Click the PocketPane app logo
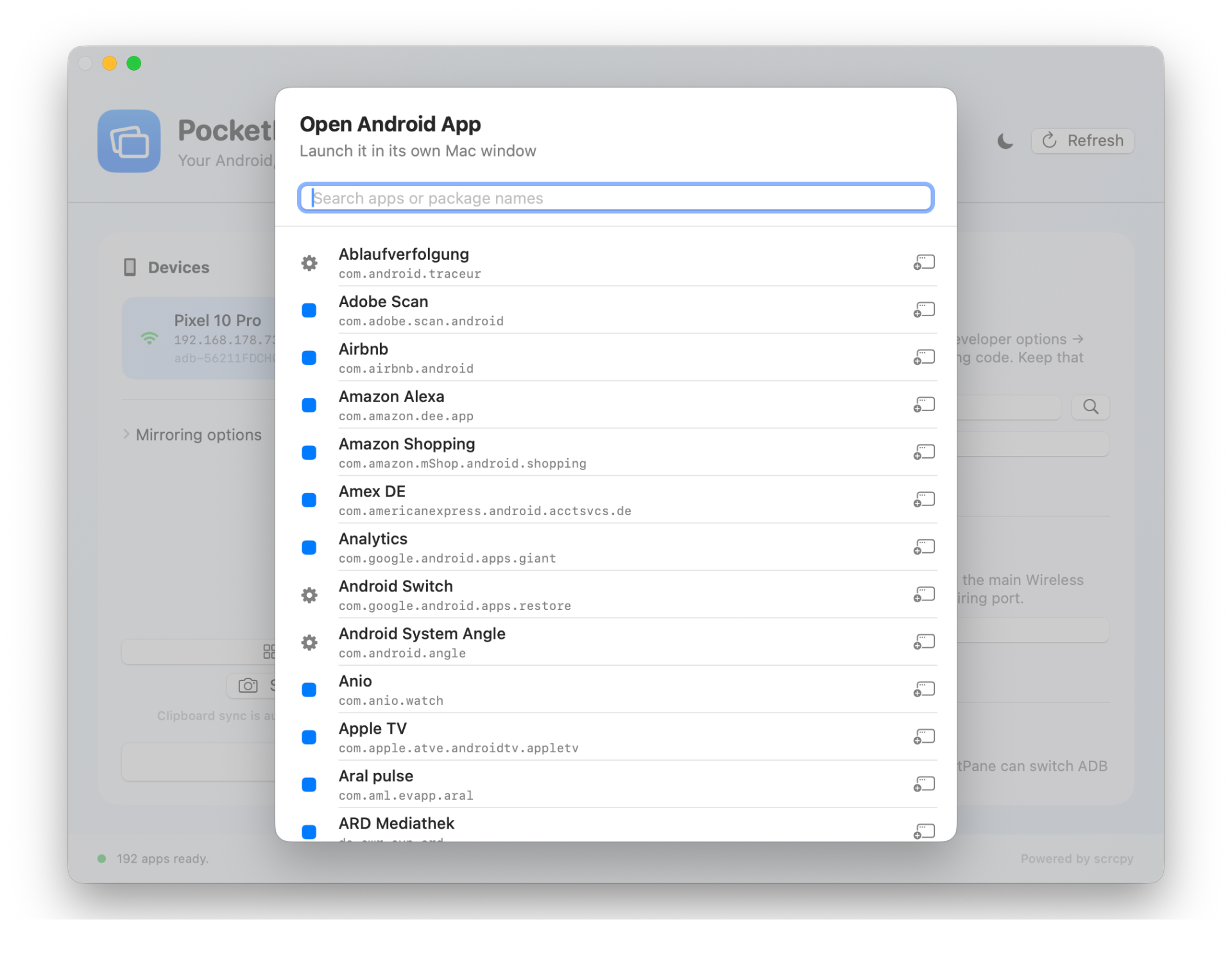The image size is (1232, 973). coord(129,141)
